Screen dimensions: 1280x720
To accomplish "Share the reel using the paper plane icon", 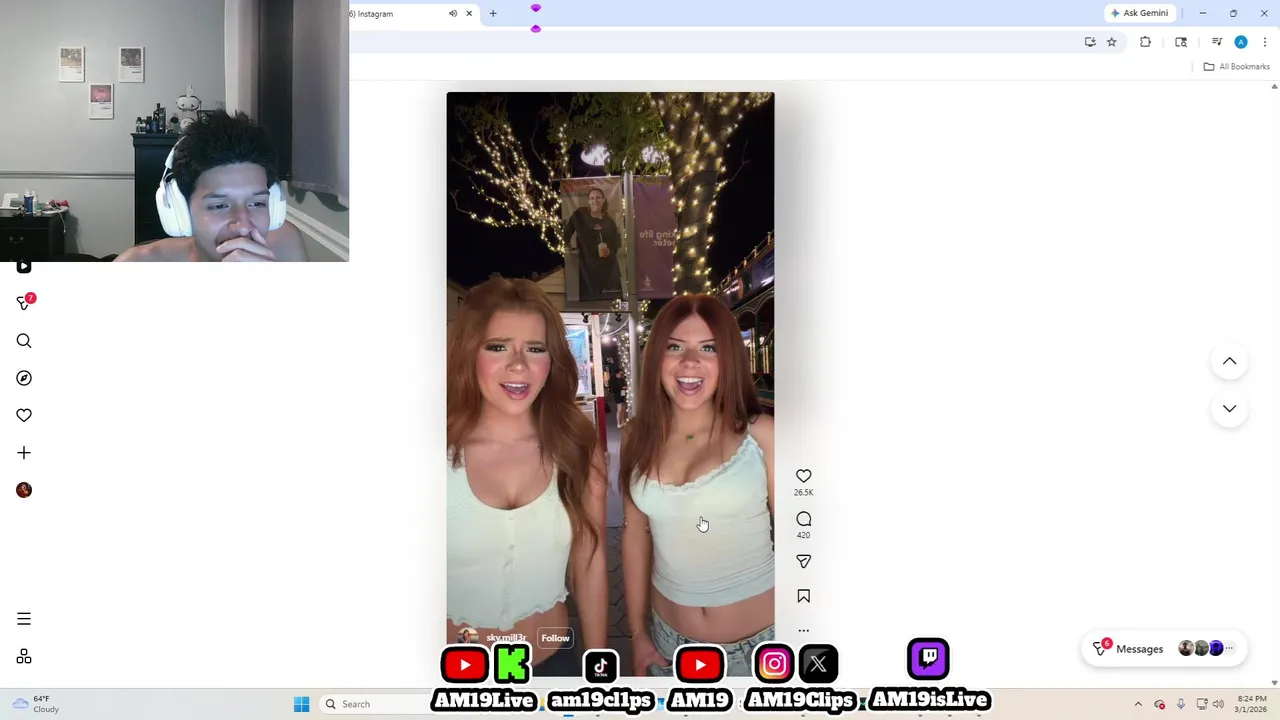I will [x=803, y=562].
